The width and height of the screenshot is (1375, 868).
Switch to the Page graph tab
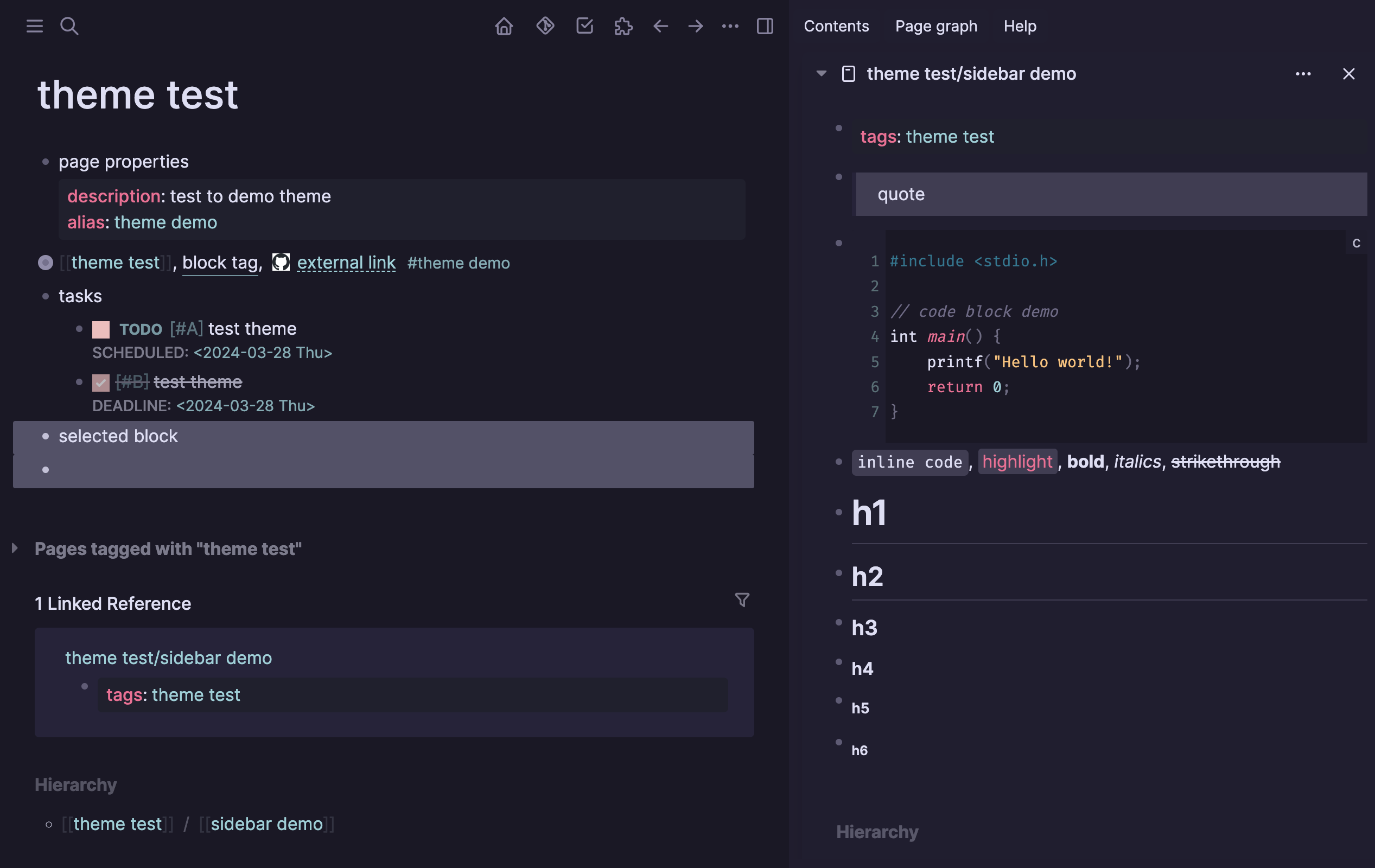click(x=936, y=25)
